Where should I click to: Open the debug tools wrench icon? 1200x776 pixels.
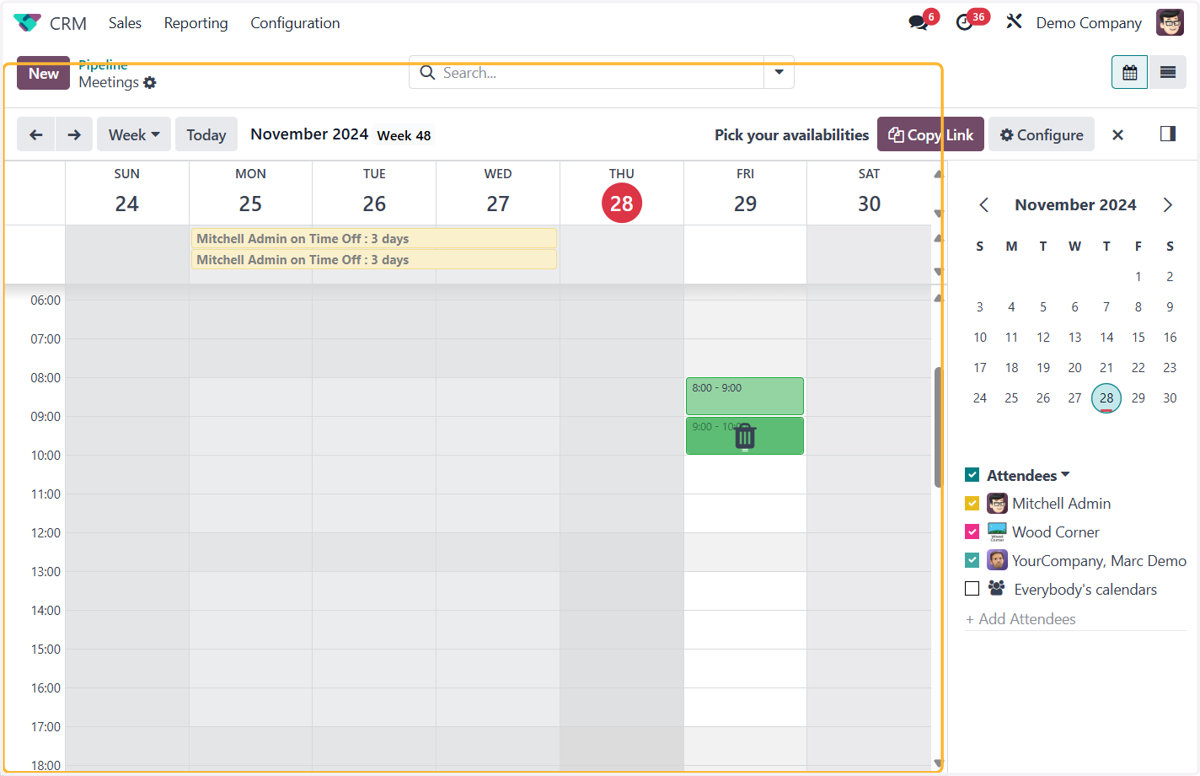coord(1014,22)
